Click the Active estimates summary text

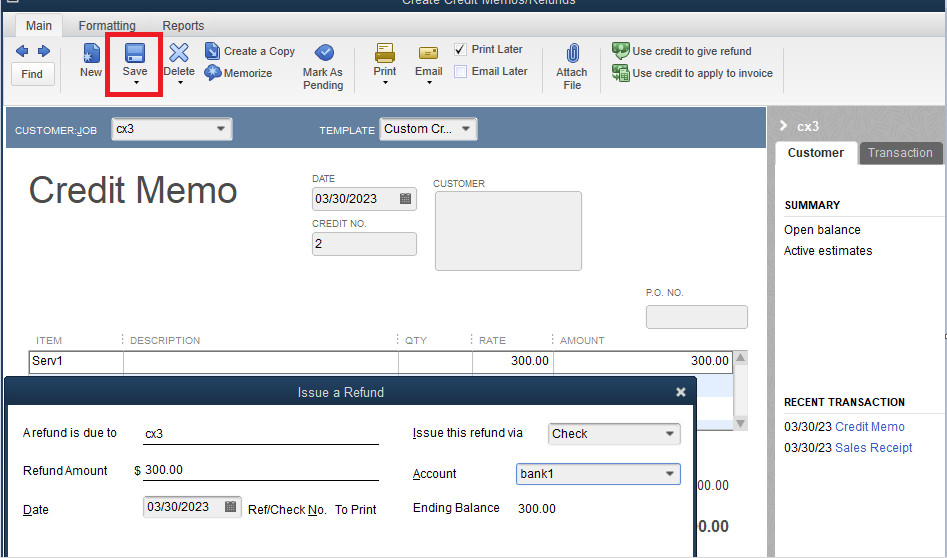(x=828, y=251)
